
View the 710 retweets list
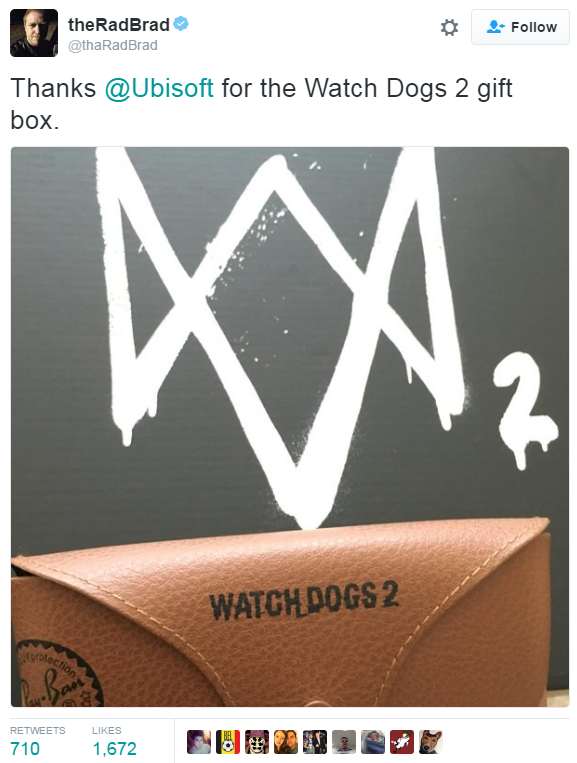tap(37, 741)
